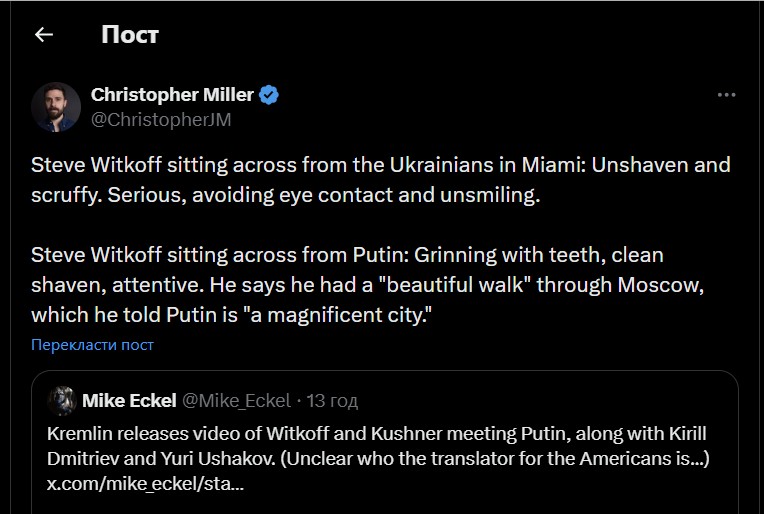764x514 pixels.
Task: Click the blue verified badge icon
Action: [269, 95]
